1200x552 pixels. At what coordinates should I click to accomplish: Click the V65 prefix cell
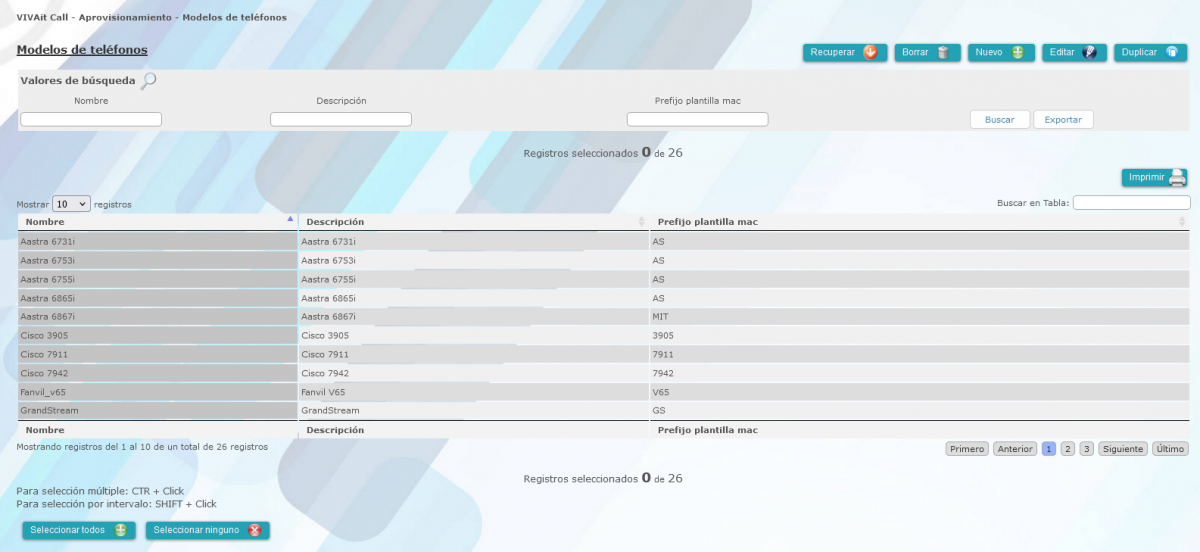pos(920,392)
